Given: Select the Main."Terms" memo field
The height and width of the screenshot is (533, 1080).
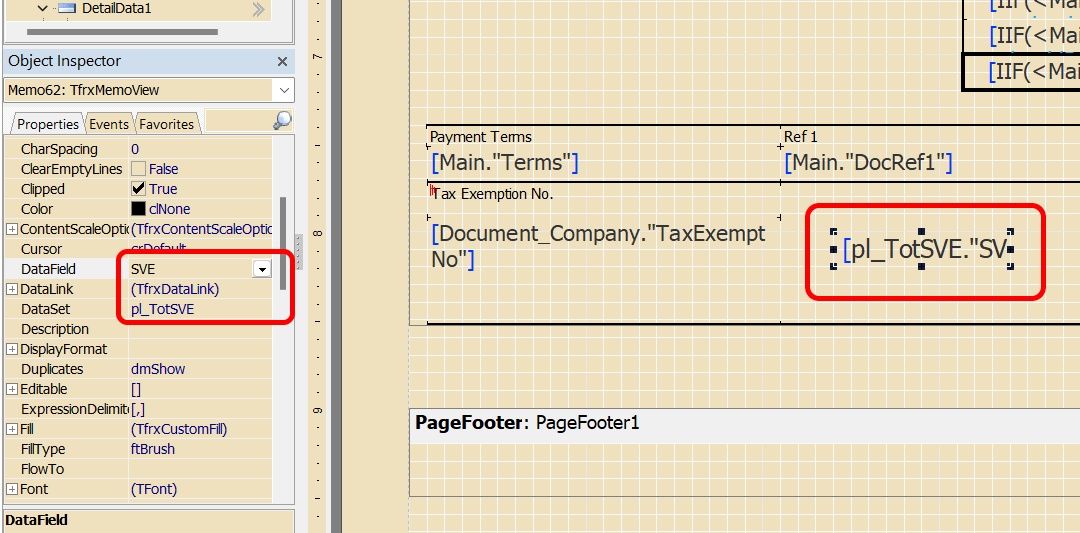Looking at the screenshot, I should pos(505,162).
